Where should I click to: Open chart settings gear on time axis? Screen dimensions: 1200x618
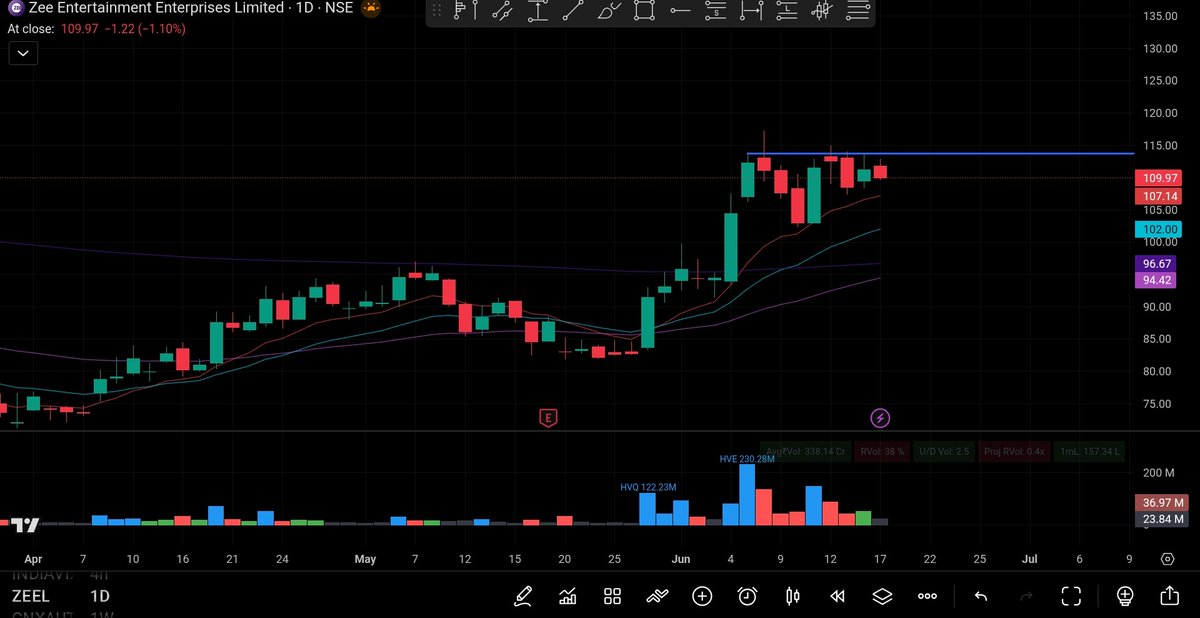1167,559
